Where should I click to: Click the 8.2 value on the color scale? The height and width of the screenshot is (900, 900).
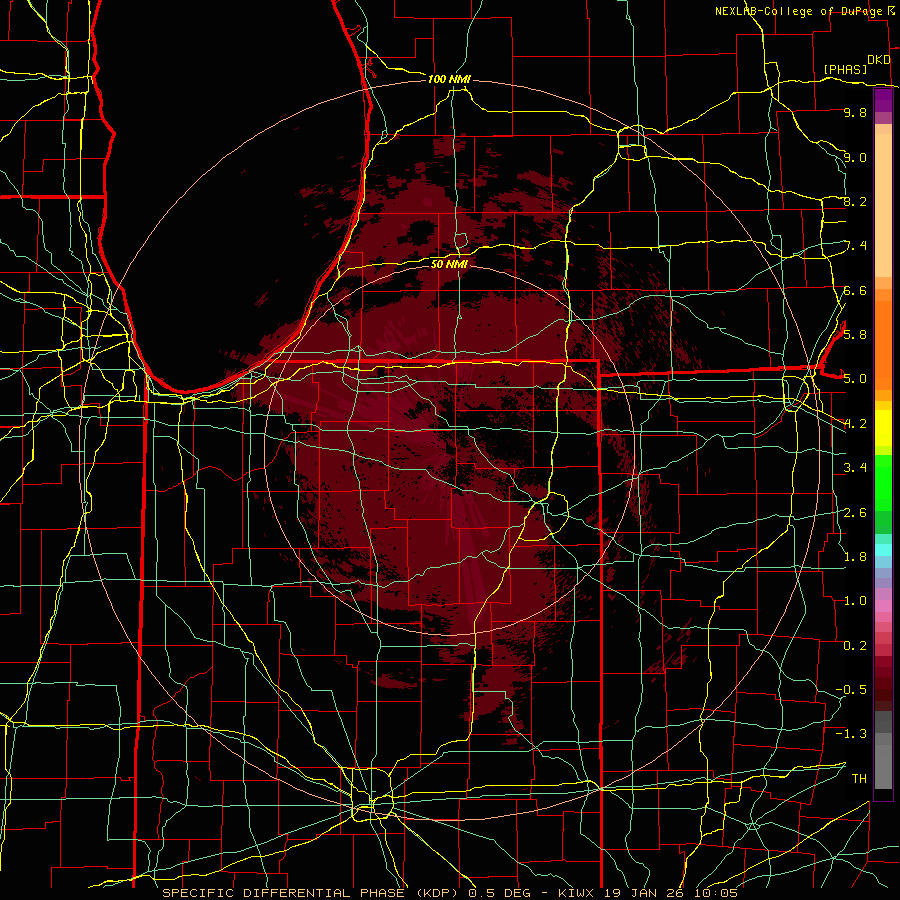pyautogui.click(x=855, y=201)
